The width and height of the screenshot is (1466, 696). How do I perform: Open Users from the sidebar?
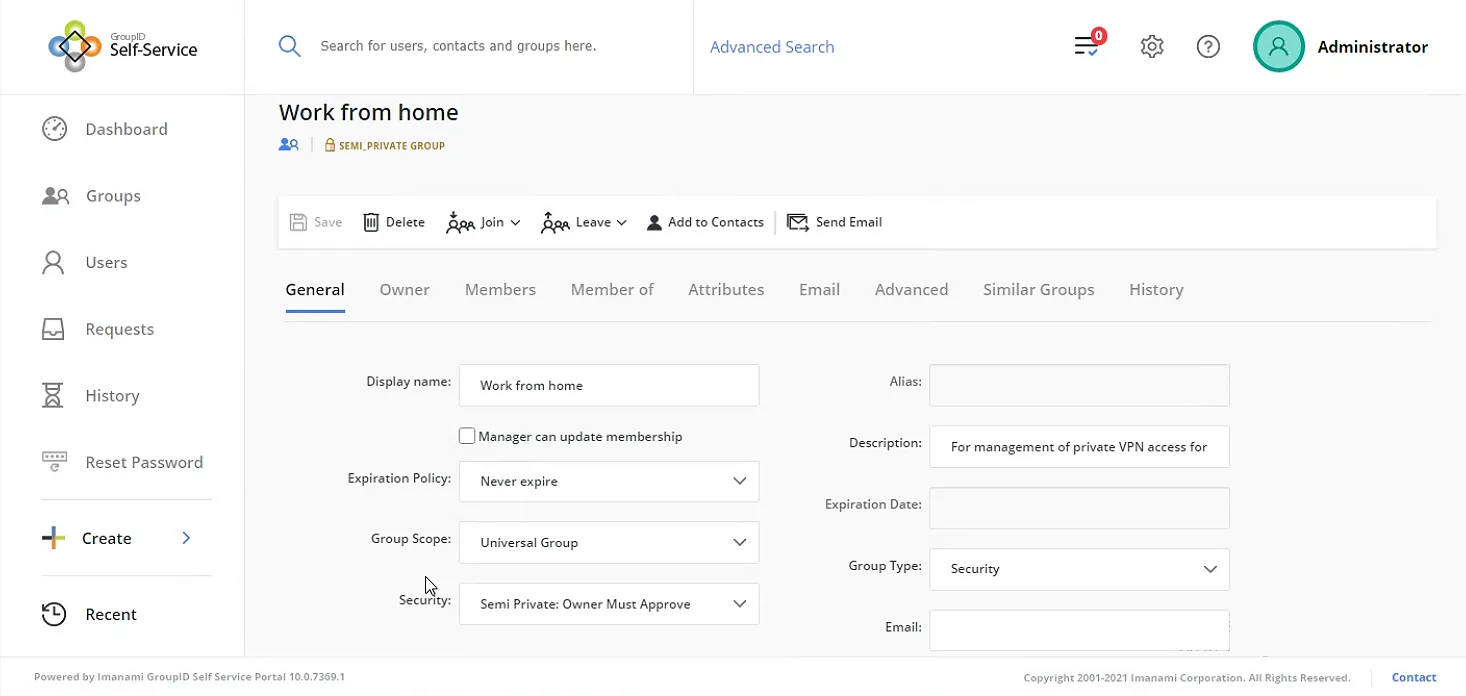tap(106, 262)
